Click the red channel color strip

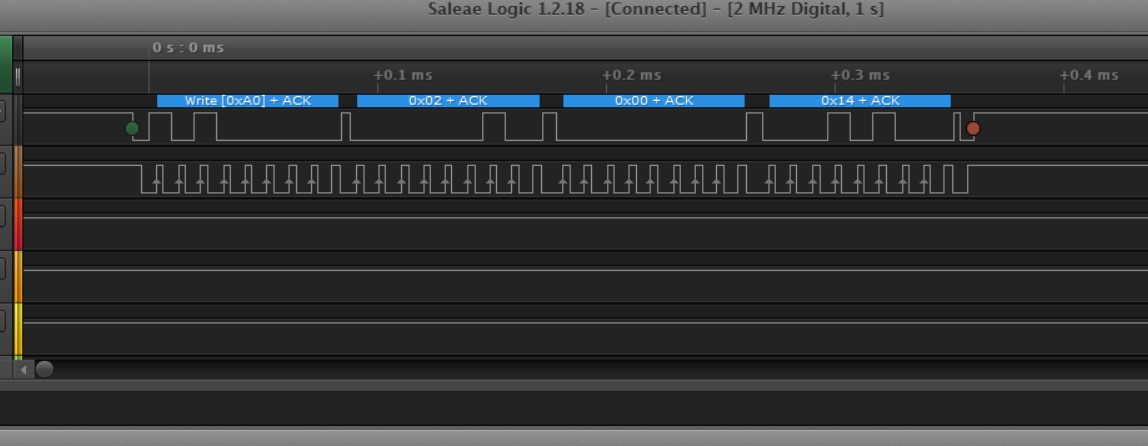[17, 224]
